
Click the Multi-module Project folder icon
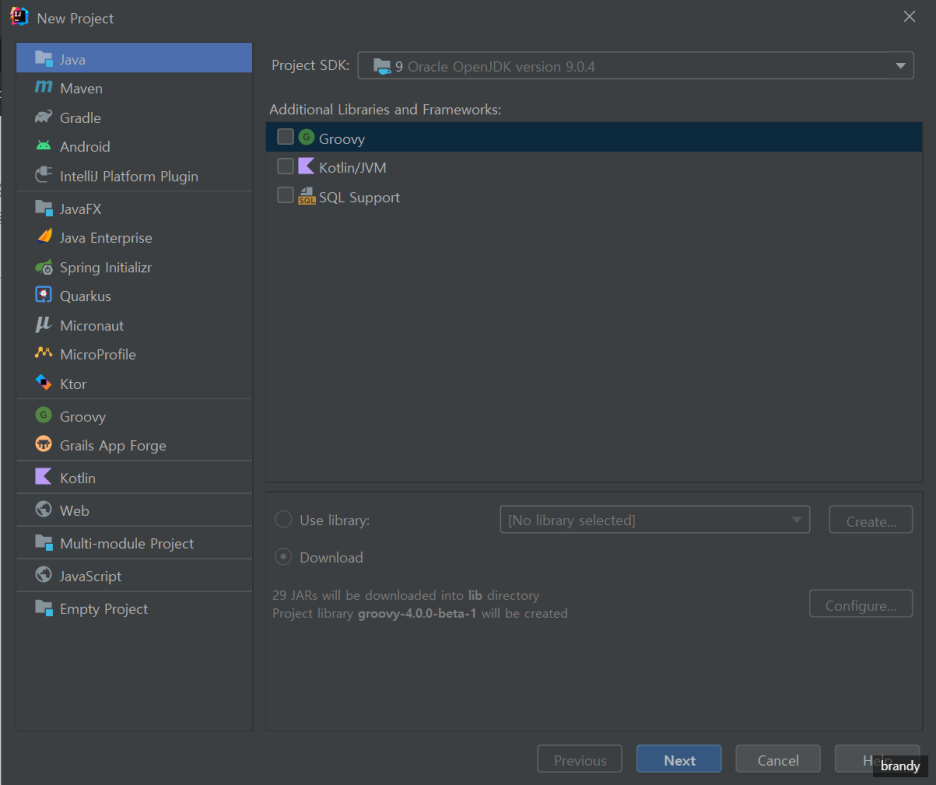point(44,543)
